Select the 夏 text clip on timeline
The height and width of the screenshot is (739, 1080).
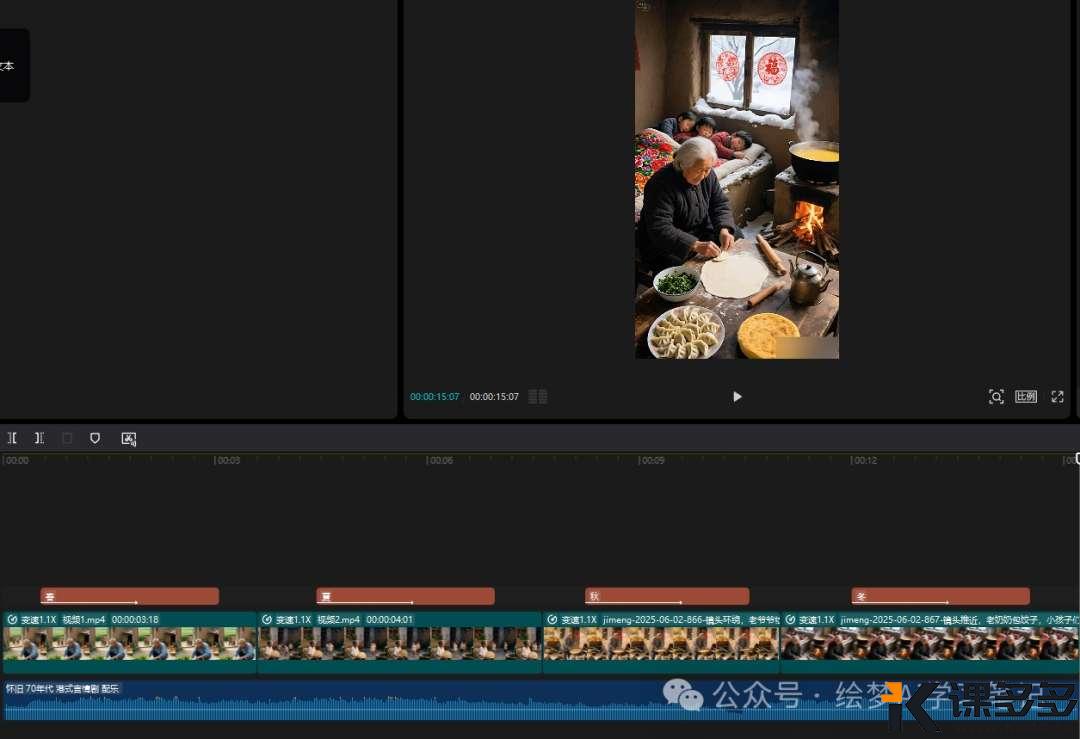point(405,596)
